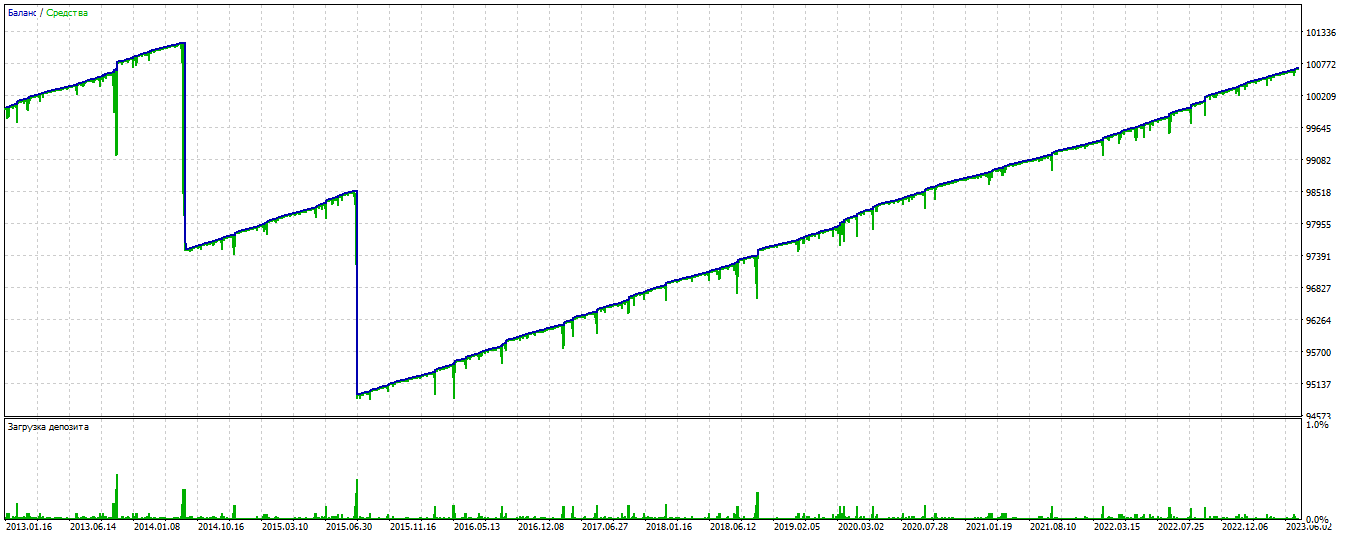The width and height of the screenshot is (1346, 536).
Task: Click the tallest deposit load bar near 2013.06.14
Action: 116,496
